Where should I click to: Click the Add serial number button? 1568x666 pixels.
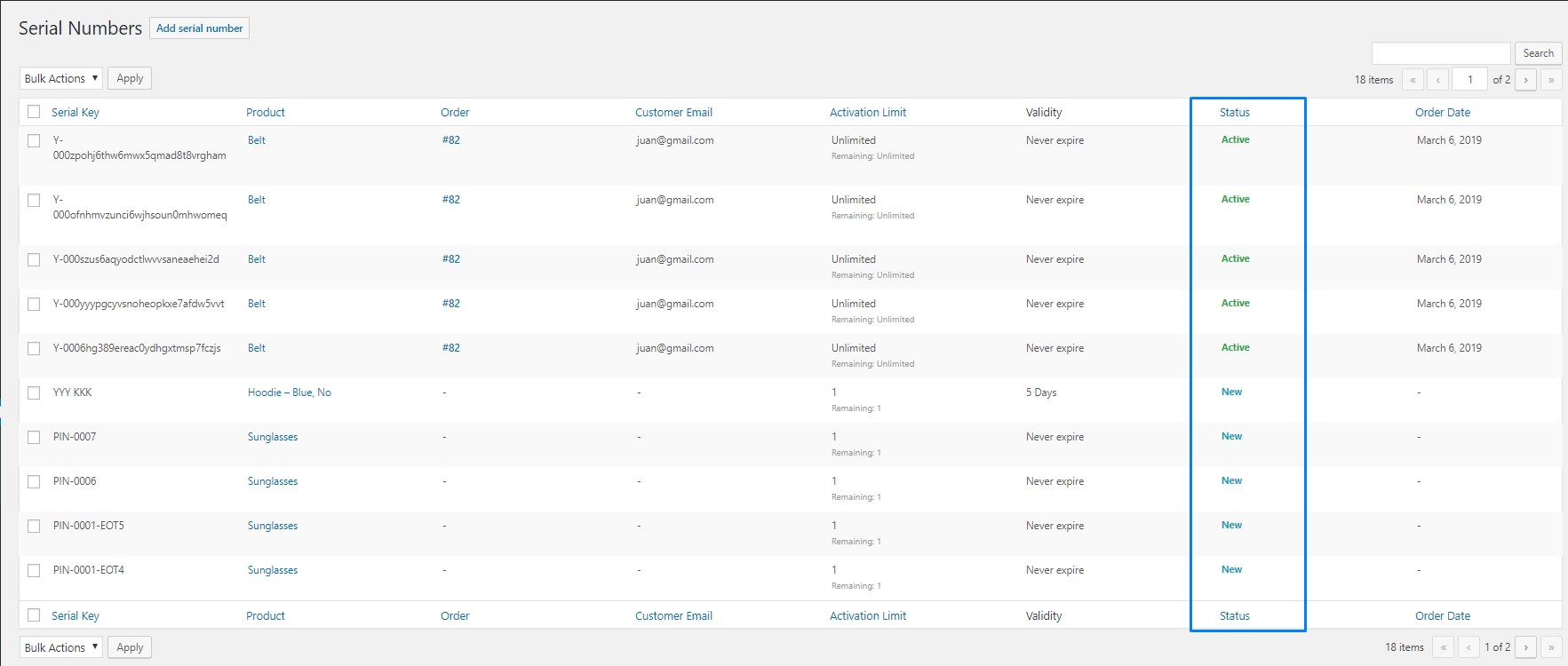tap(199, 28)
